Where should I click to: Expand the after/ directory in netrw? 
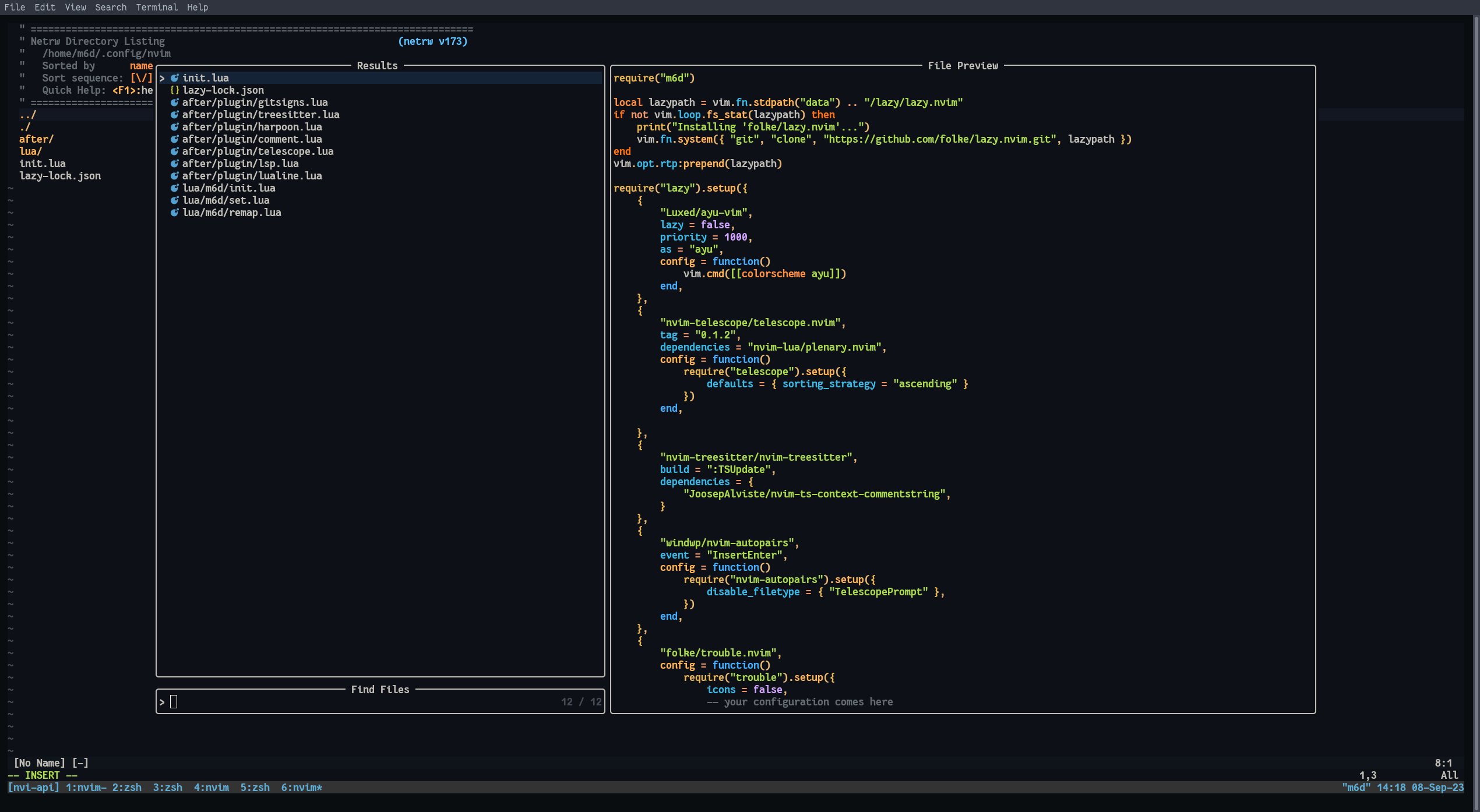pyautogui.click(x=36, y=139)
